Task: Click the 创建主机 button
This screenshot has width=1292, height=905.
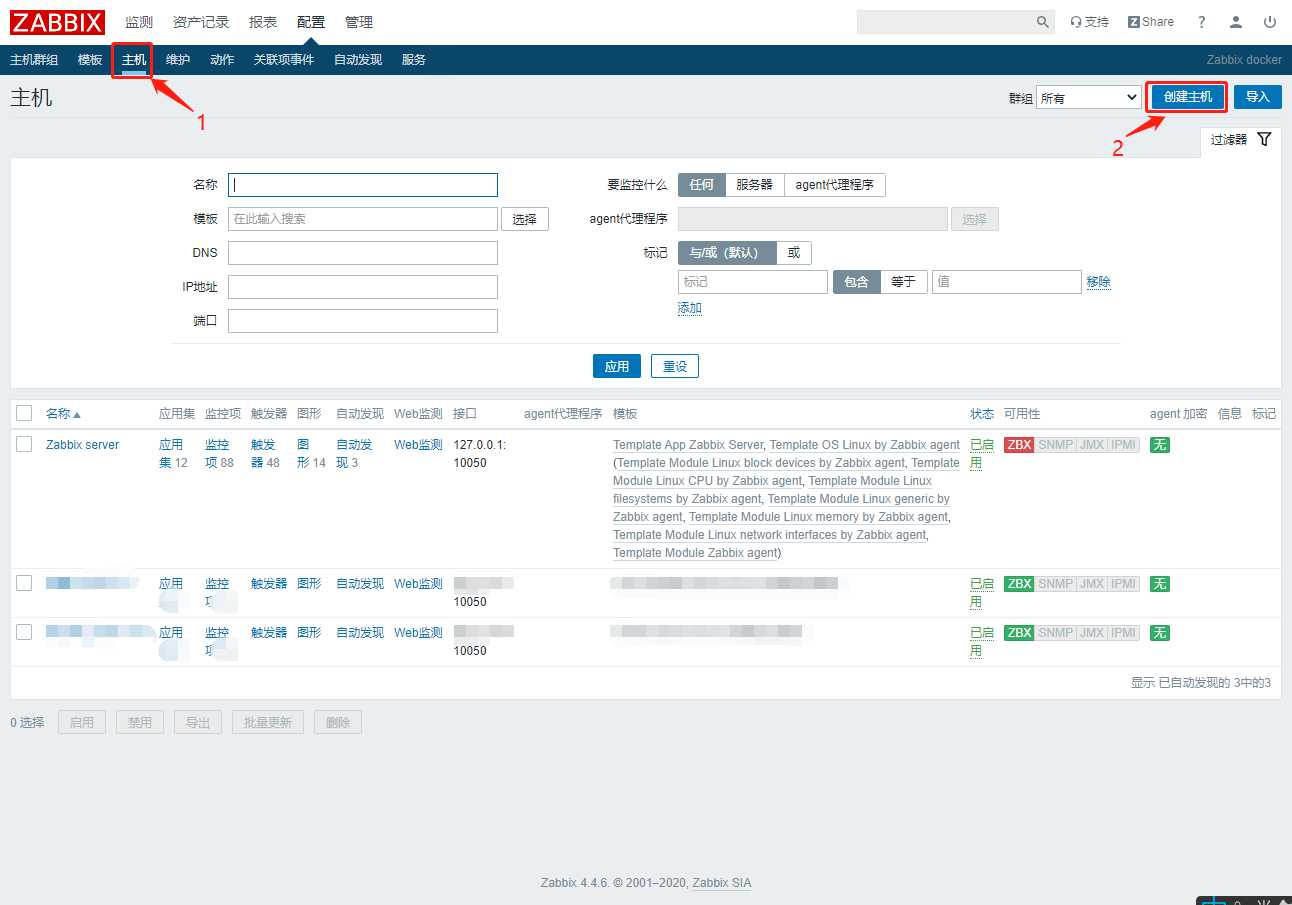Action: click(1187, 97)
